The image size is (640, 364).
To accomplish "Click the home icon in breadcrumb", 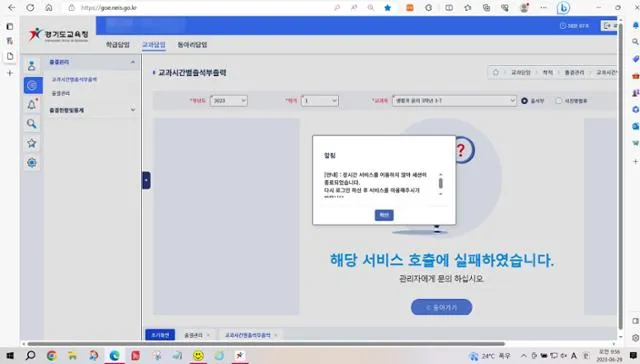I will [496, 72].
